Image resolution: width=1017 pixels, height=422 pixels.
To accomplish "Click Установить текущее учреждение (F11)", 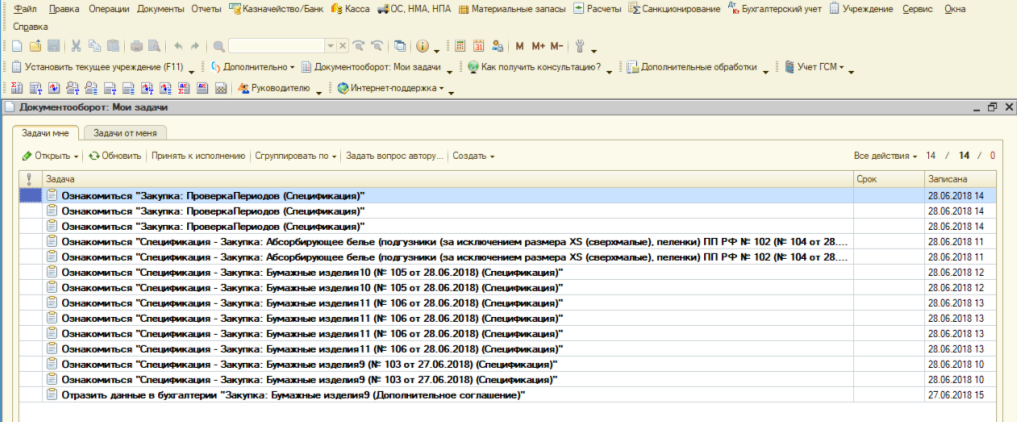I will [x=96, y=67].
